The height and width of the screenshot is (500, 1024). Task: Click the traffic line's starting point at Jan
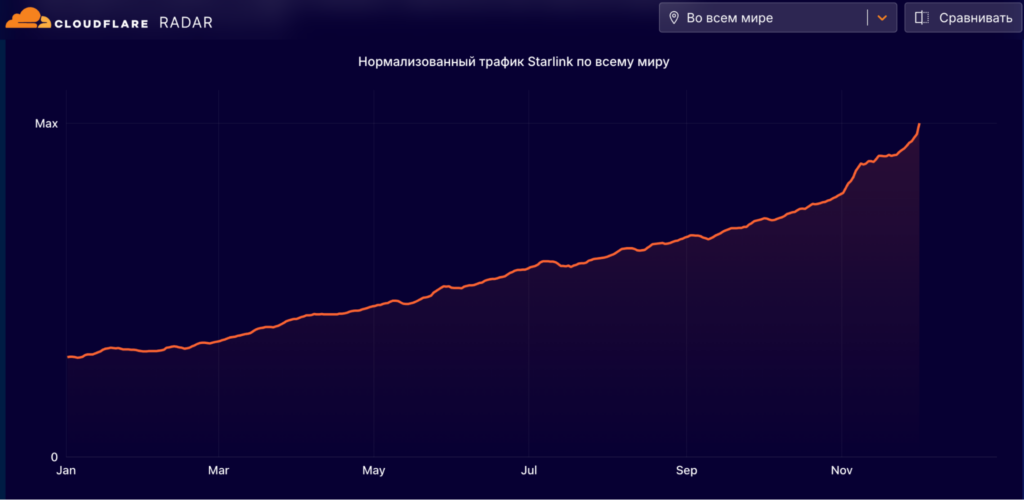click(67, 356)
